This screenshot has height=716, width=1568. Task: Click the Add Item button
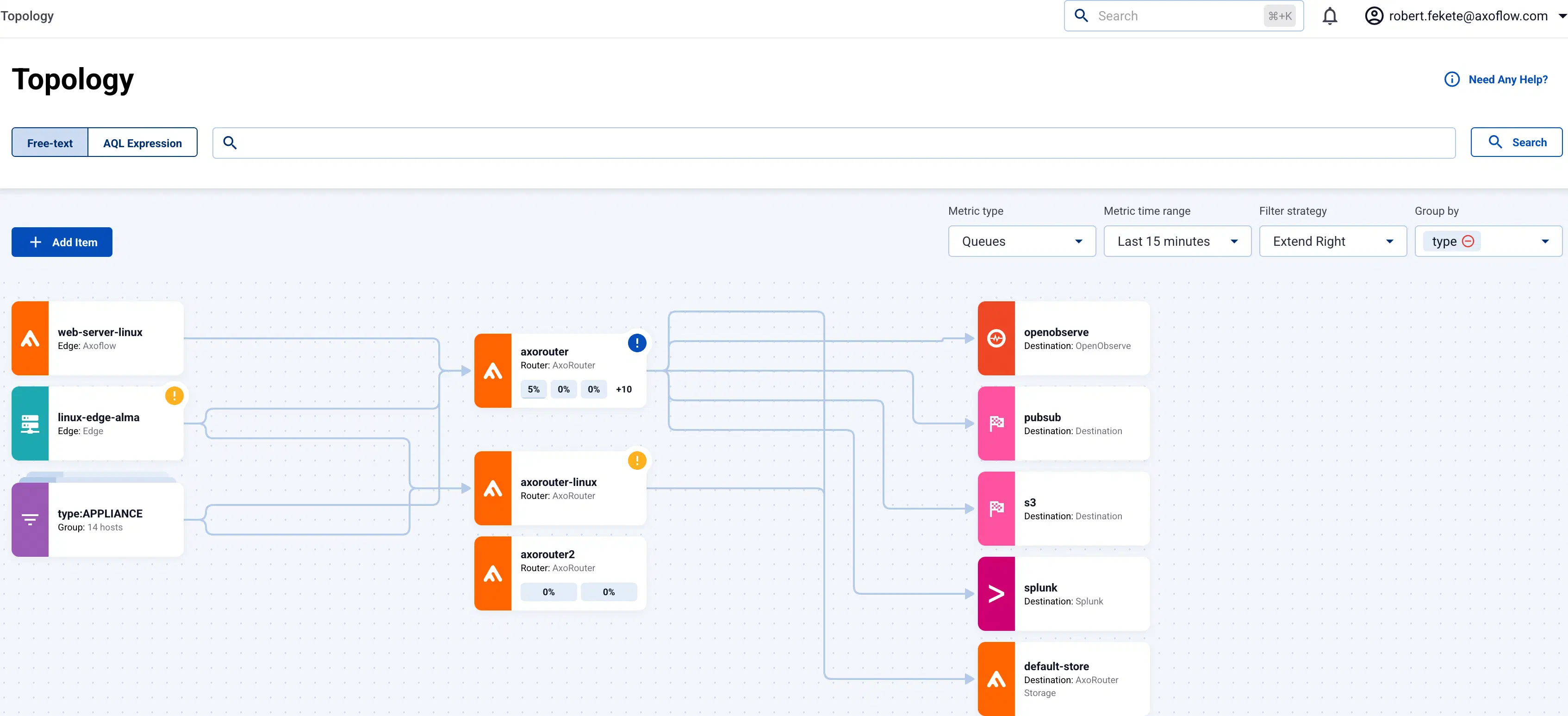click(x=62, y=242)
